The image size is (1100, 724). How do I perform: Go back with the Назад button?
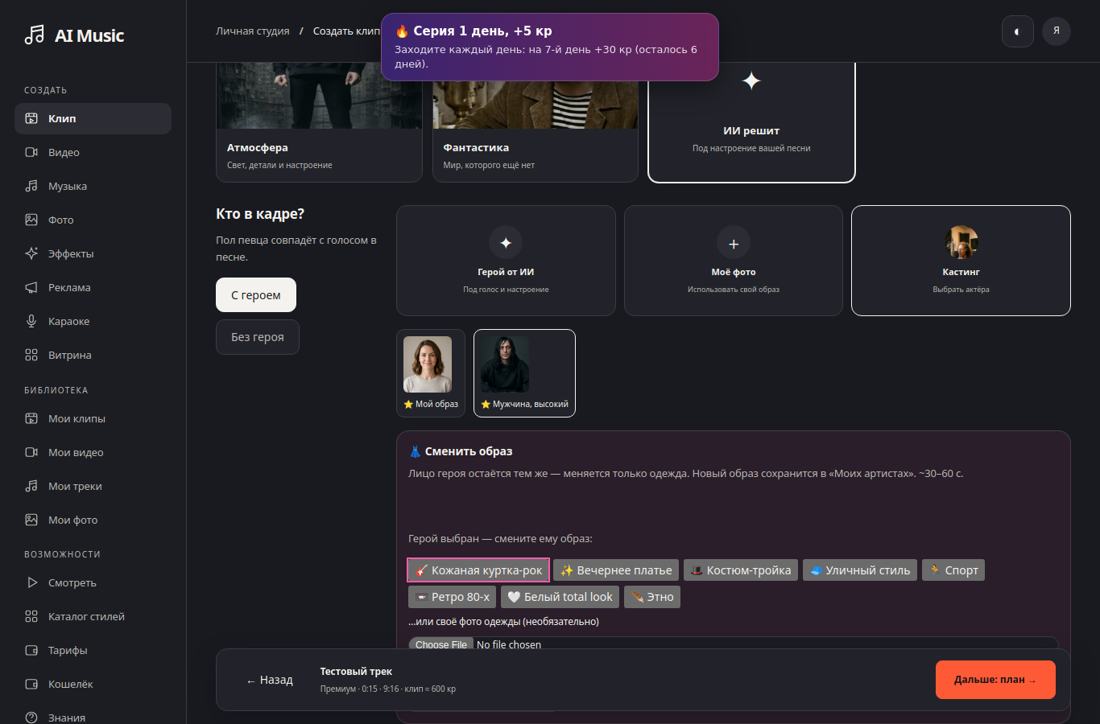[x=269, y=680]
